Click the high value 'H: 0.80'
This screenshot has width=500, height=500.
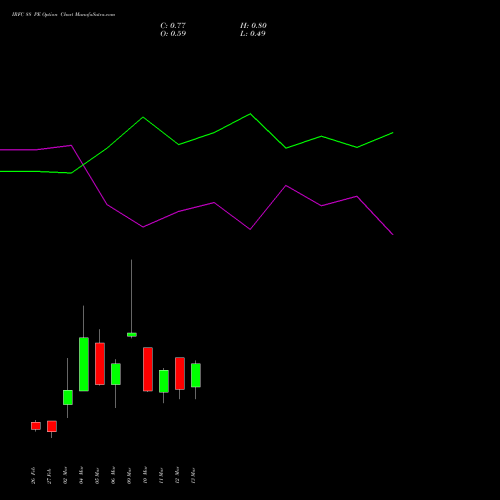253,26
